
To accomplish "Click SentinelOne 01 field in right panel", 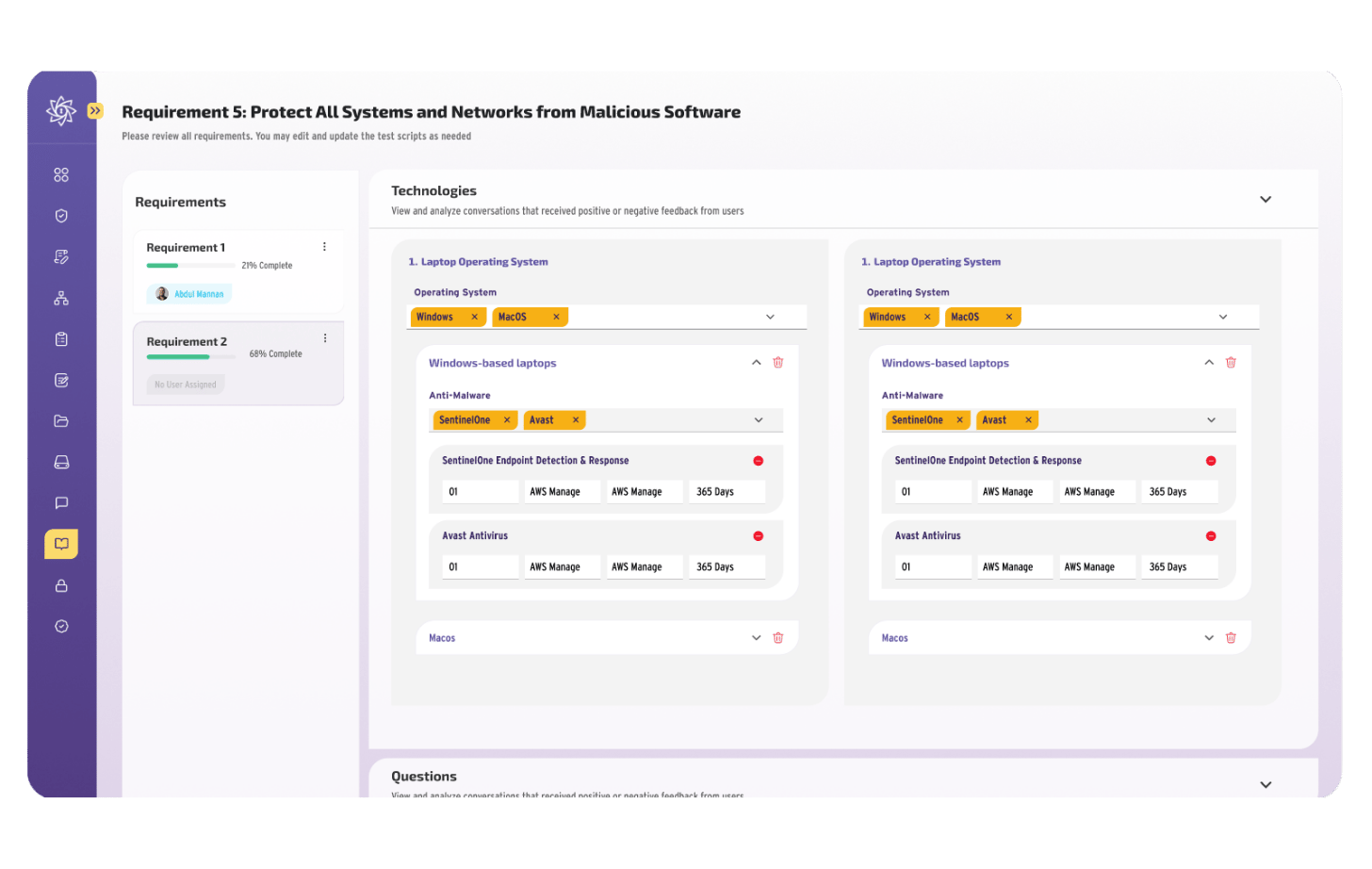I will pyautogui.click(x=934, y=492).
